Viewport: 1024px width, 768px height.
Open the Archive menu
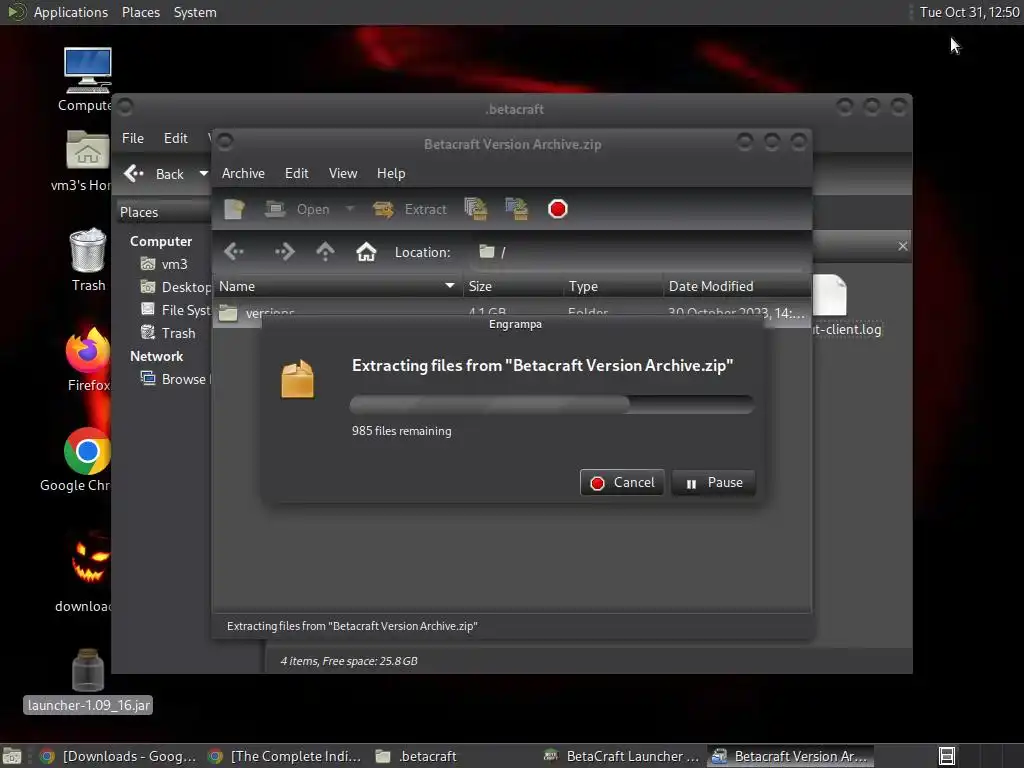(243, 173)
